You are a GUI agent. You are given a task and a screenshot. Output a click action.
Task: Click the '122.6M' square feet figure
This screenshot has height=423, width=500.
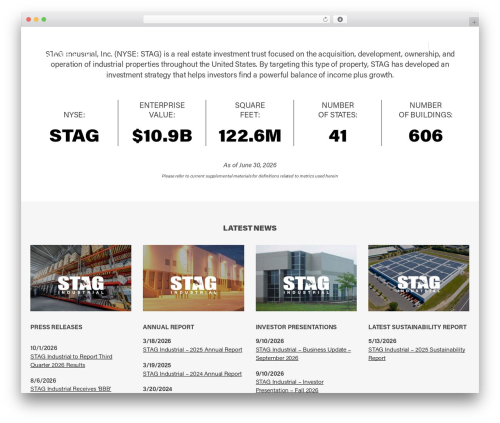tap(250, 136)
